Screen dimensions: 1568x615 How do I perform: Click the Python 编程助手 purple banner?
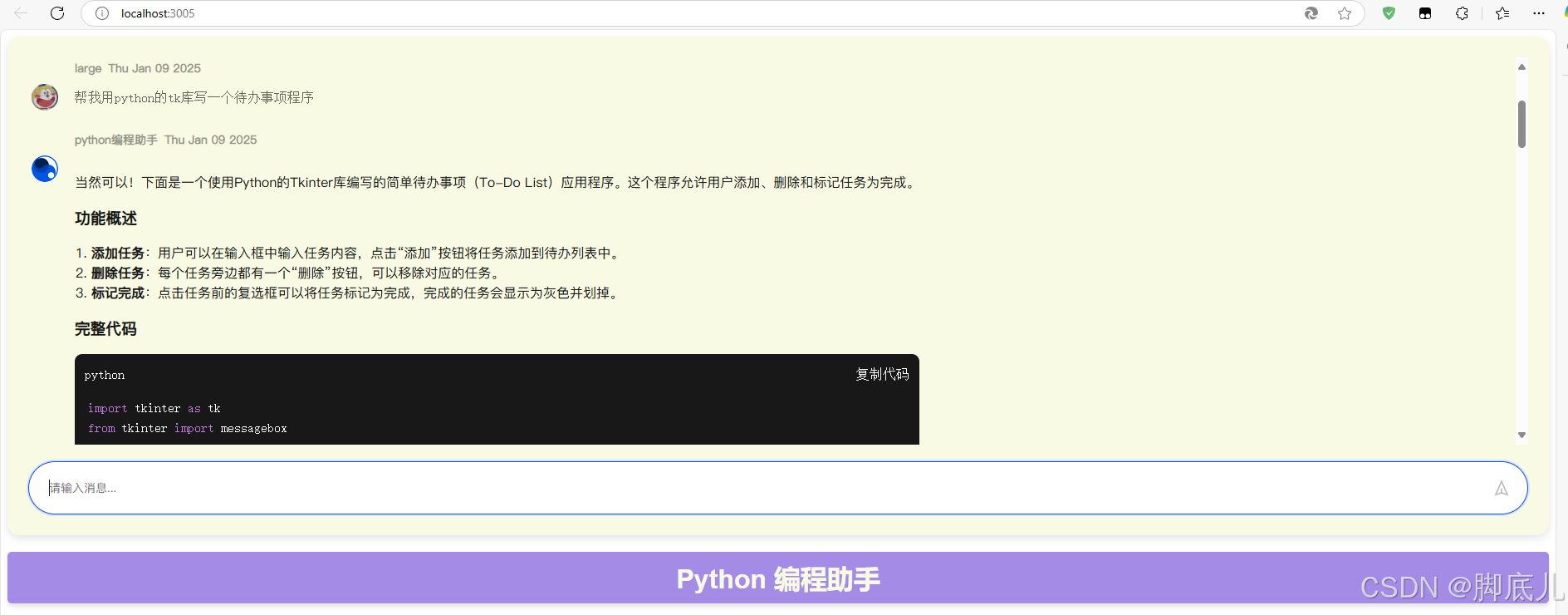[778, 578]
